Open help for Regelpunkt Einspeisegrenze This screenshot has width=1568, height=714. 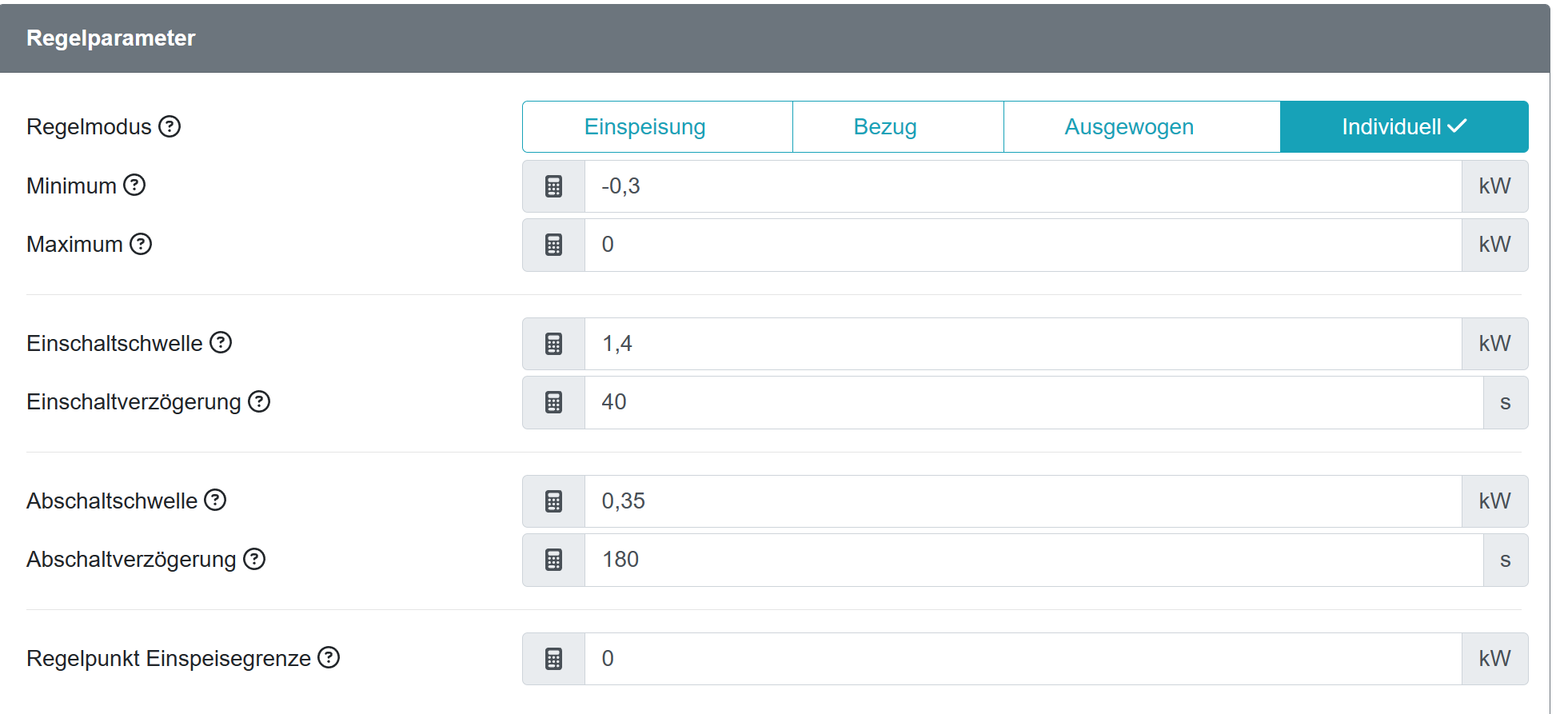coord(329,658)
